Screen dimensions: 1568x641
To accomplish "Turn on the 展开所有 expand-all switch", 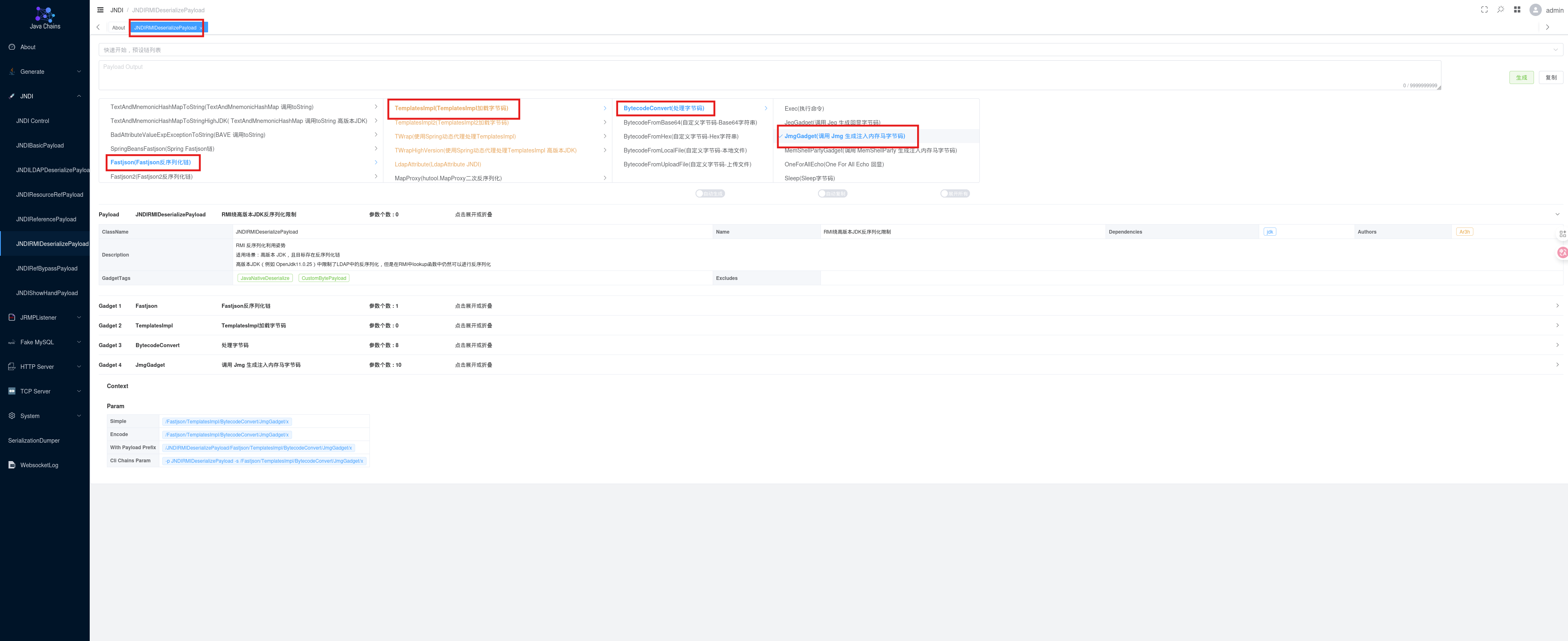I will pyautogui.click(x=954, y=194).
